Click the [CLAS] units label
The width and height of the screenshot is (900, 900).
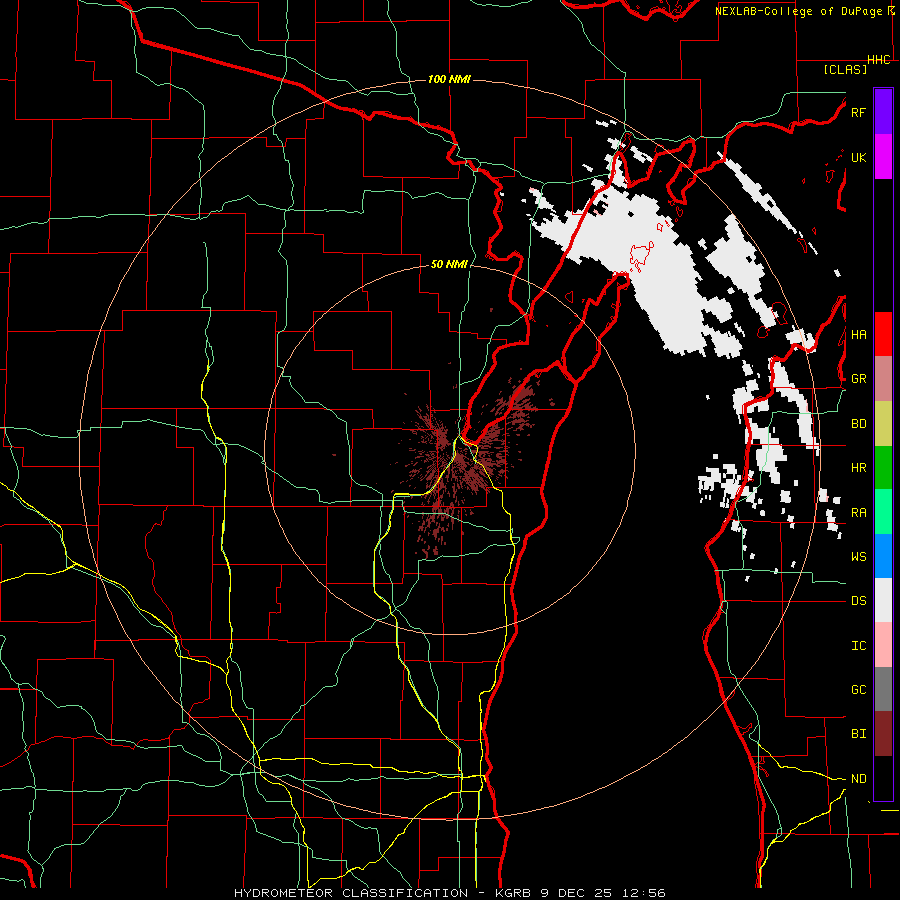pos(845,69)
